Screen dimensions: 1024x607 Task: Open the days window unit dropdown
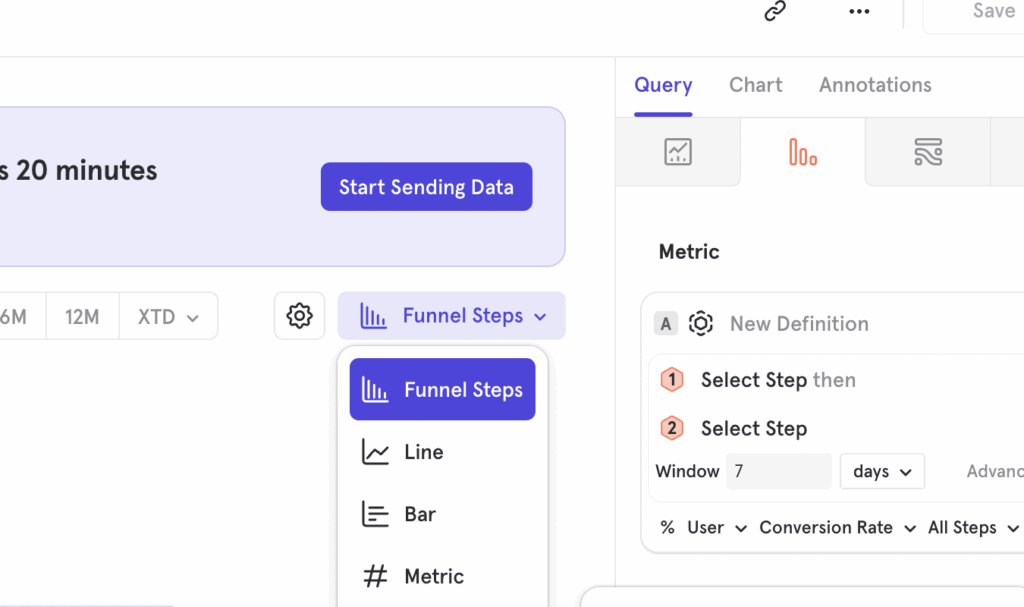(882, 471)
